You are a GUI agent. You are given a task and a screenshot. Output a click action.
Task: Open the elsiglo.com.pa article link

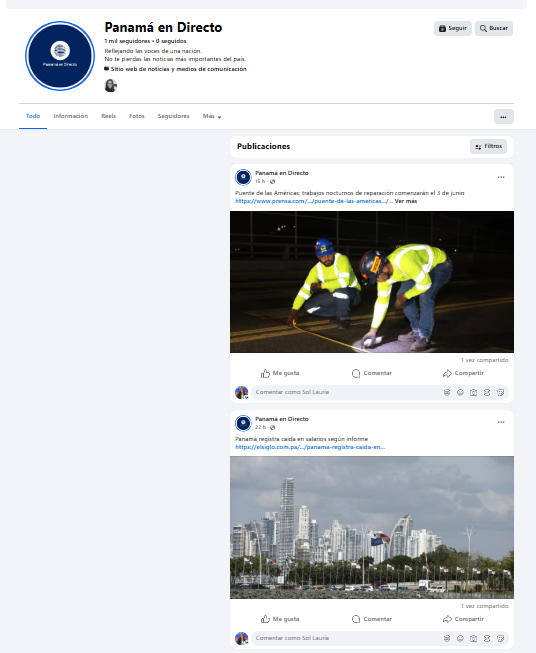(x=310, y=447)
